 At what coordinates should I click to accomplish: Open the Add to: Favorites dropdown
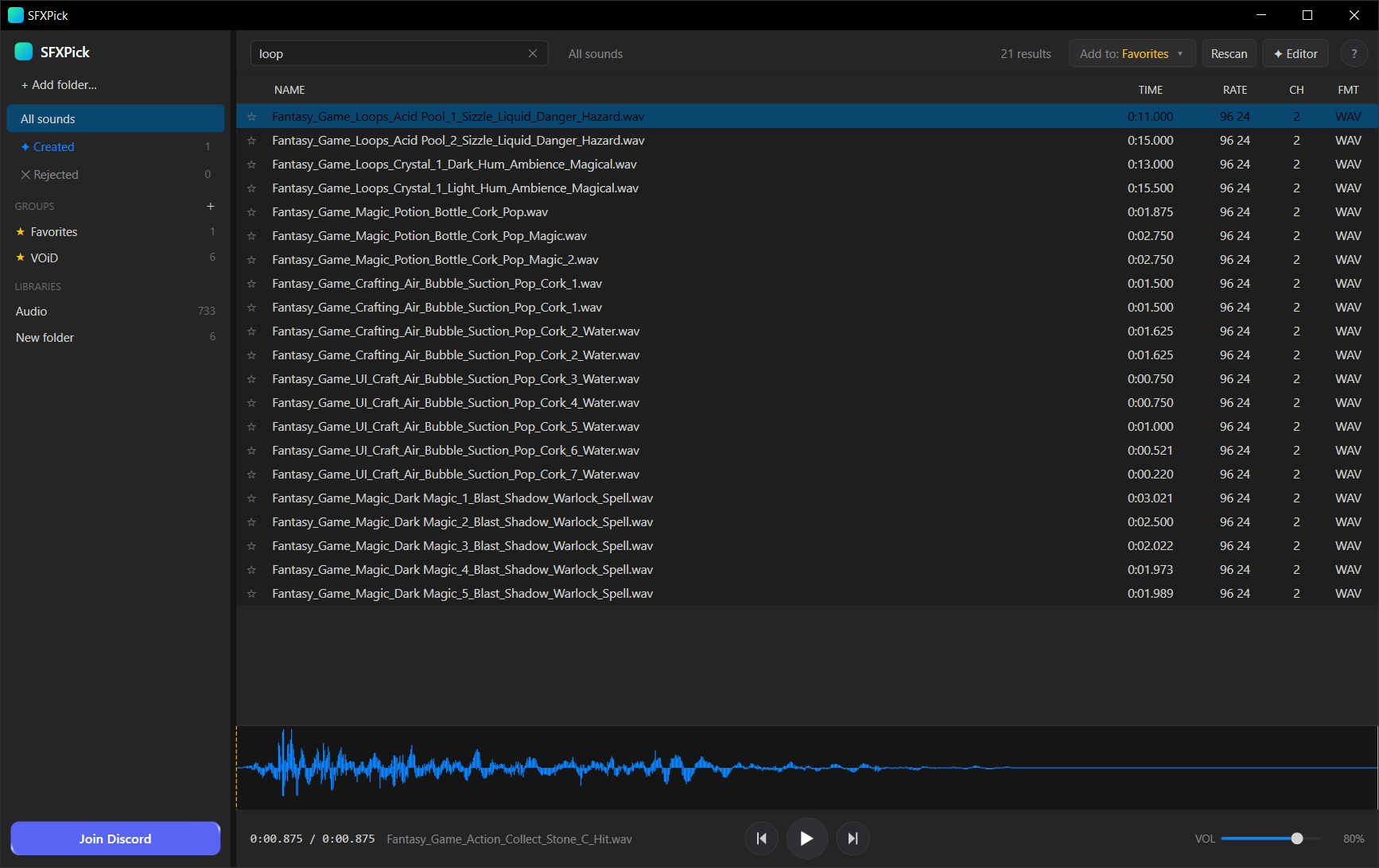tap(1132, 53)
